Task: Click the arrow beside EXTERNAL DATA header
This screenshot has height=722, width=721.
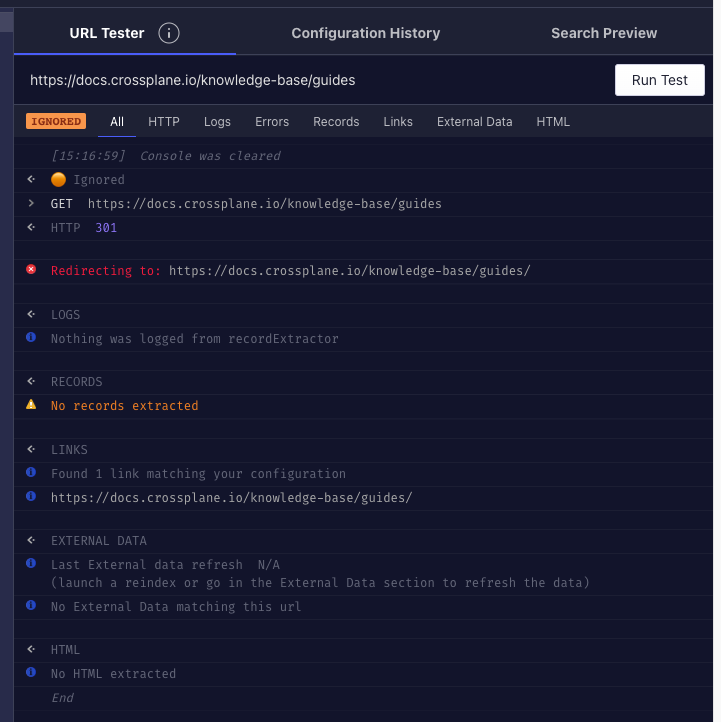Action: click(31, 540)
